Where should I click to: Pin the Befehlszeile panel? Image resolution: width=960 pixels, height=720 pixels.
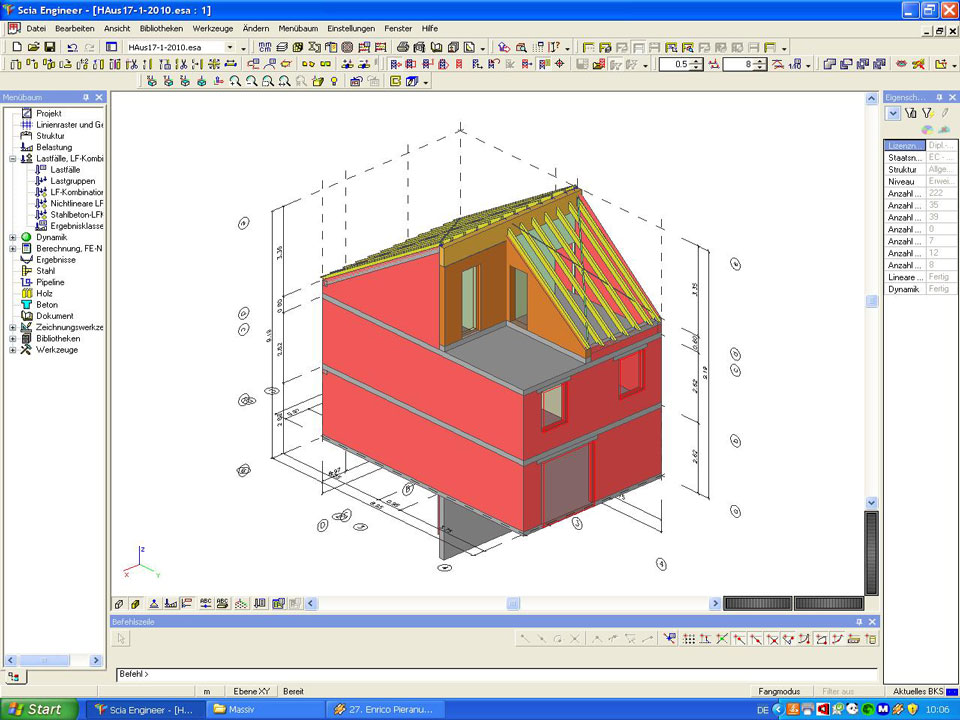click(x=858, y=622)
